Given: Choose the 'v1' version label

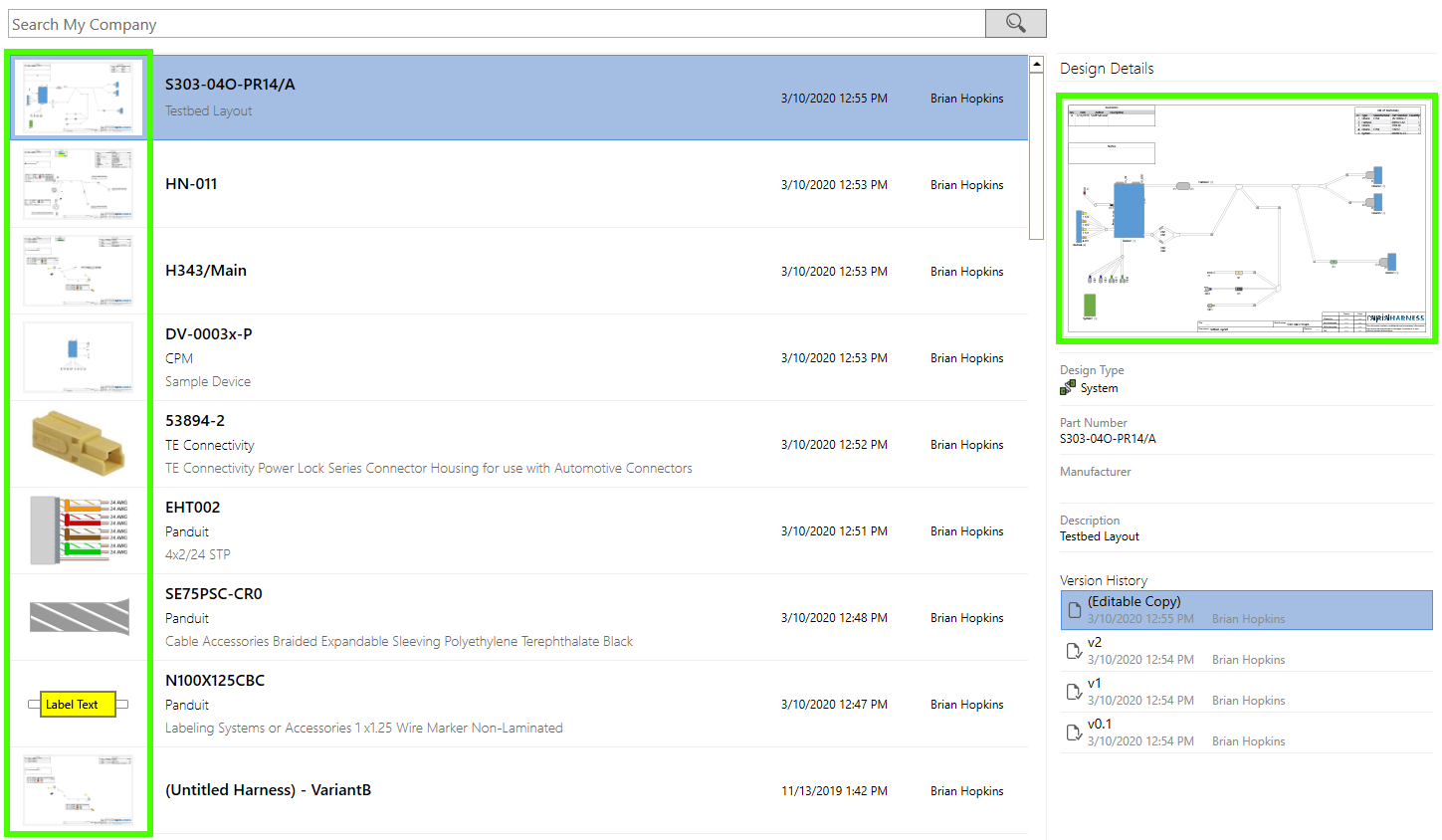Looking at the screenshot, I should tap(1095, 683).
